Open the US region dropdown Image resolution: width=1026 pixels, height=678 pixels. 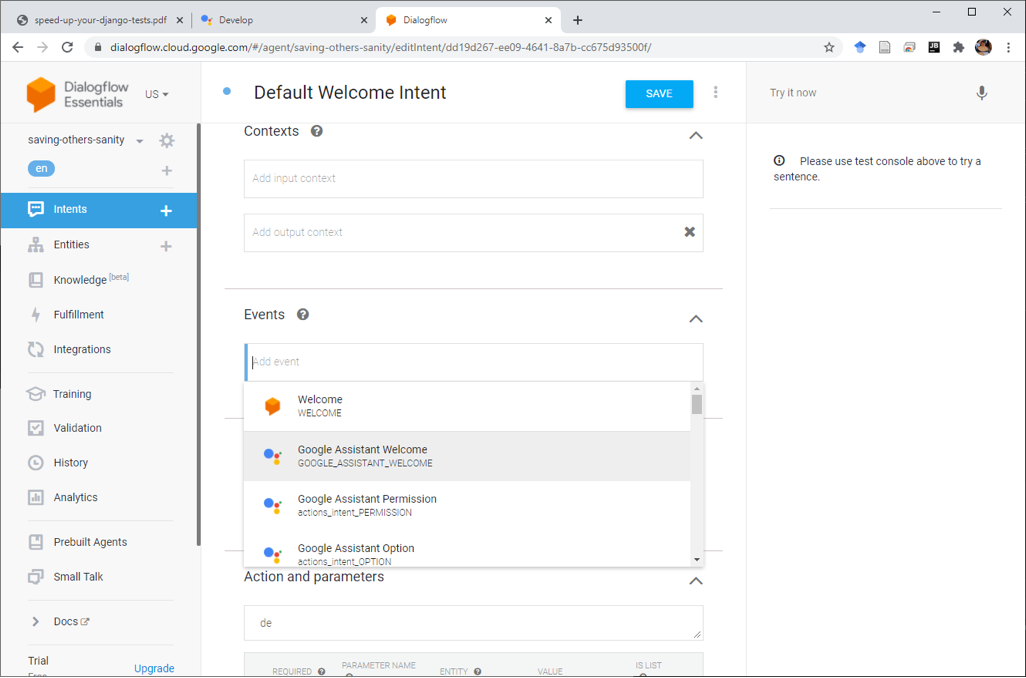point(156,94)
